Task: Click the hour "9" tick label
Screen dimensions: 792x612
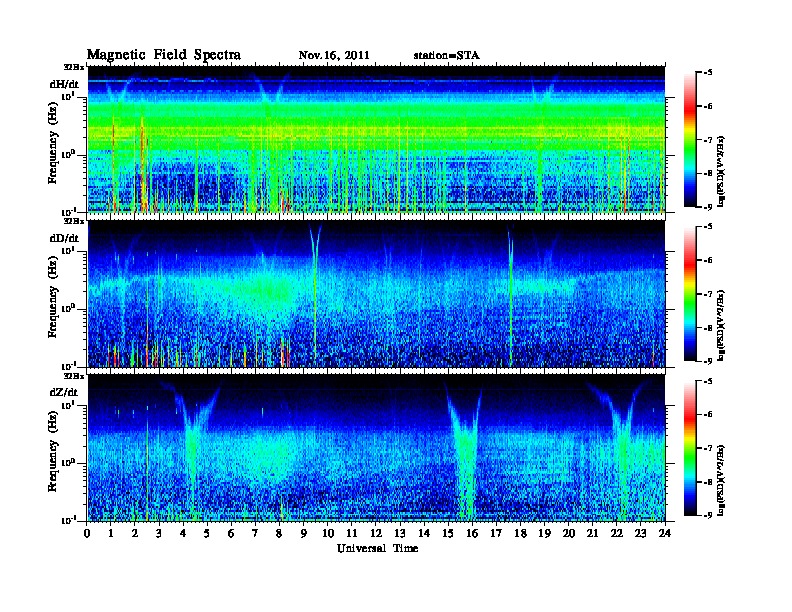Action: pyautogui.click(x=304, y=534)
